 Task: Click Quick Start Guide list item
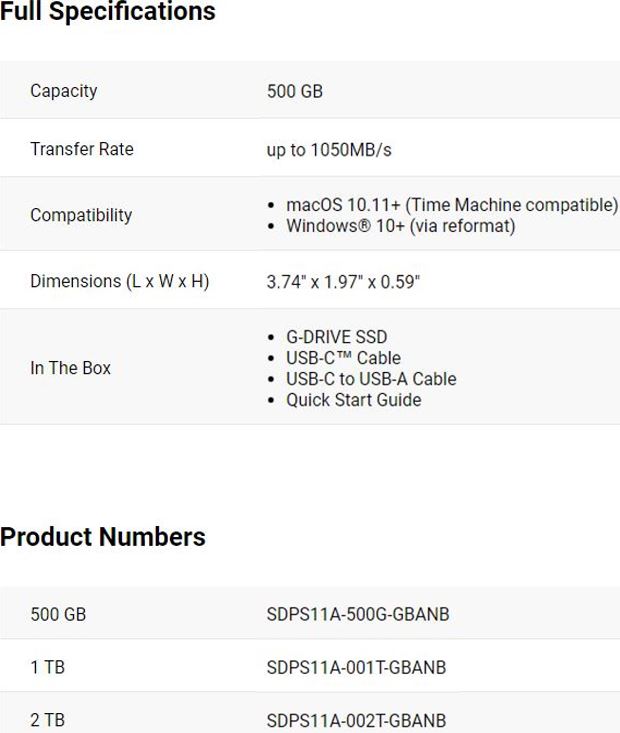(x=353, y=400)
